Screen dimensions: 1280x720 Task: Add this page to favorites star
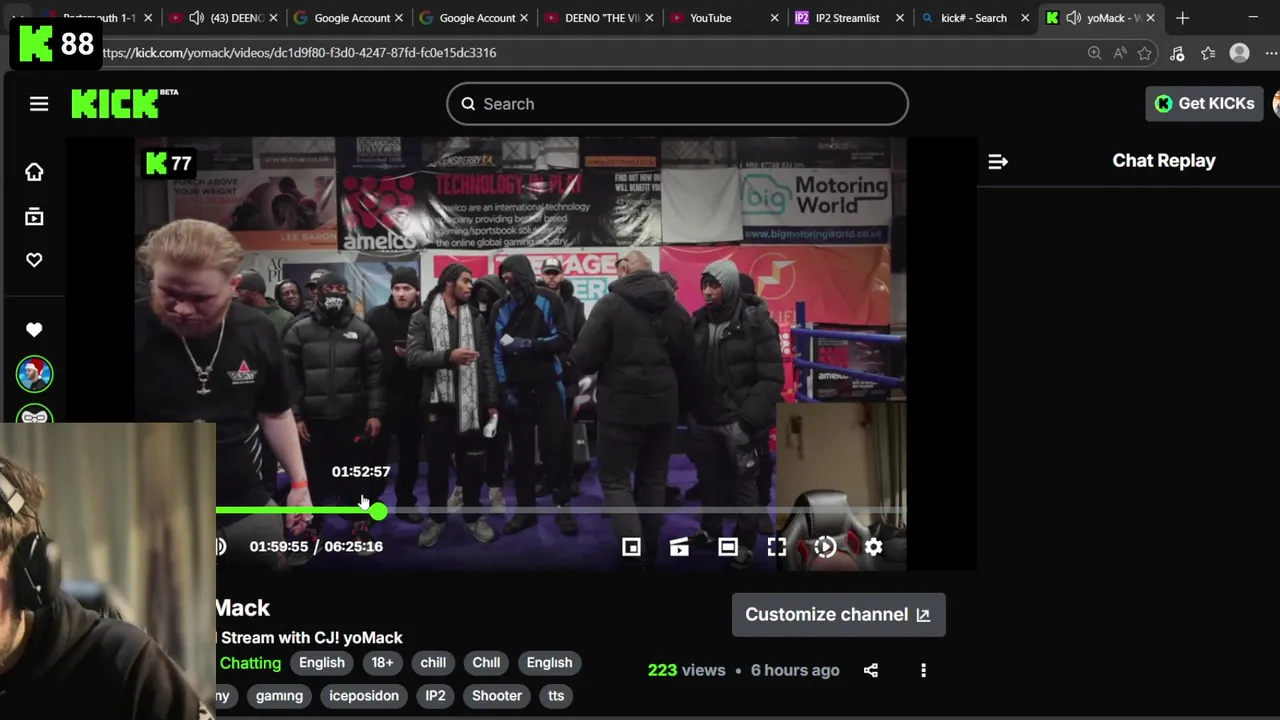coord(1145,53)
